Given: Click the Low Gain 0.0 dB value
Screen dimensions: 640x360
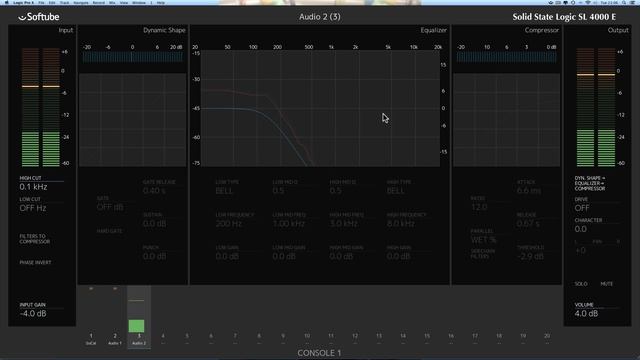Looking at the screenshot, I should pos(227,256).
